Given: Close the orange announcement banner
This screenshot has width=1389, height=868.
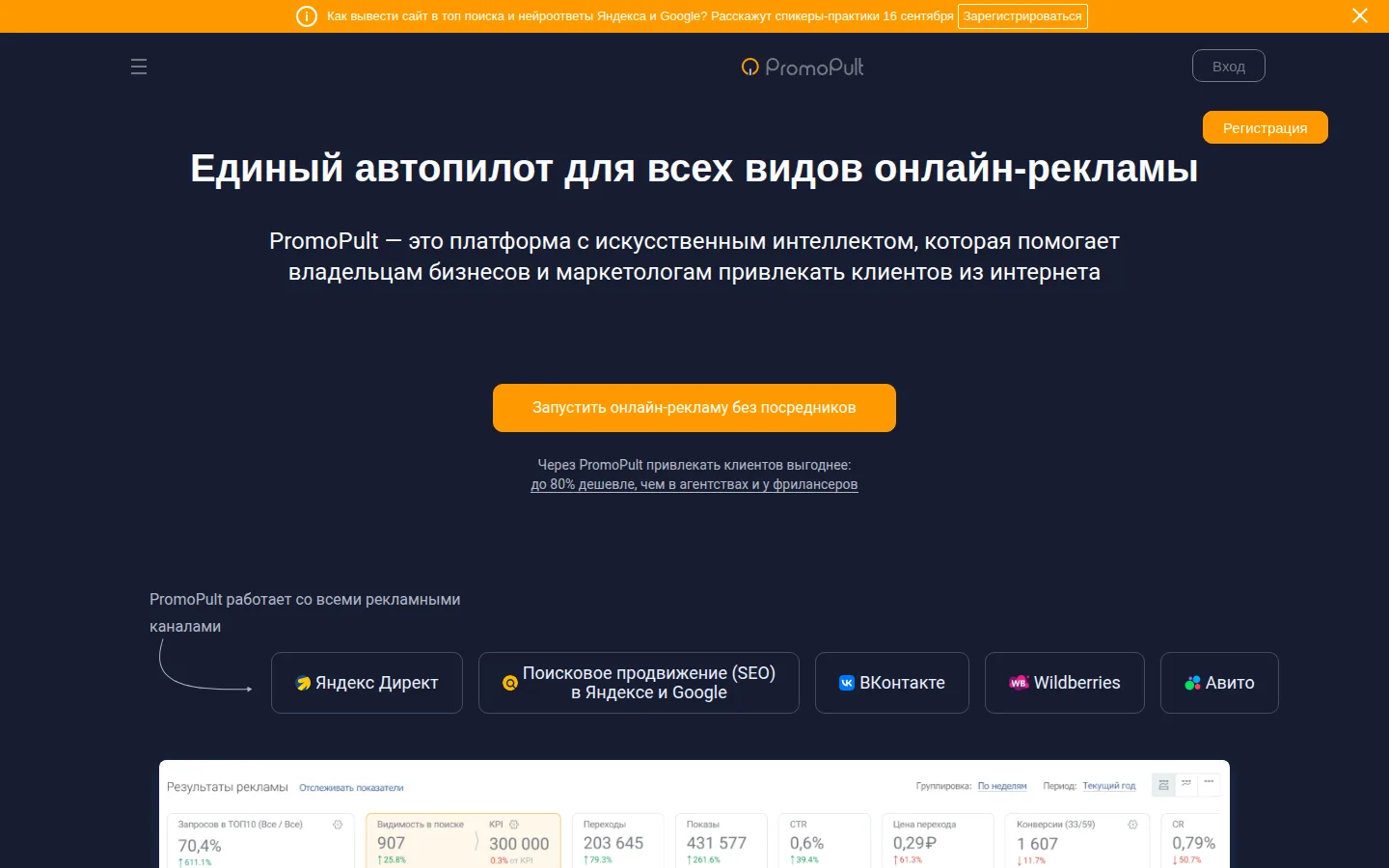Looking at the screenshot, I should tap(1360, 15).
